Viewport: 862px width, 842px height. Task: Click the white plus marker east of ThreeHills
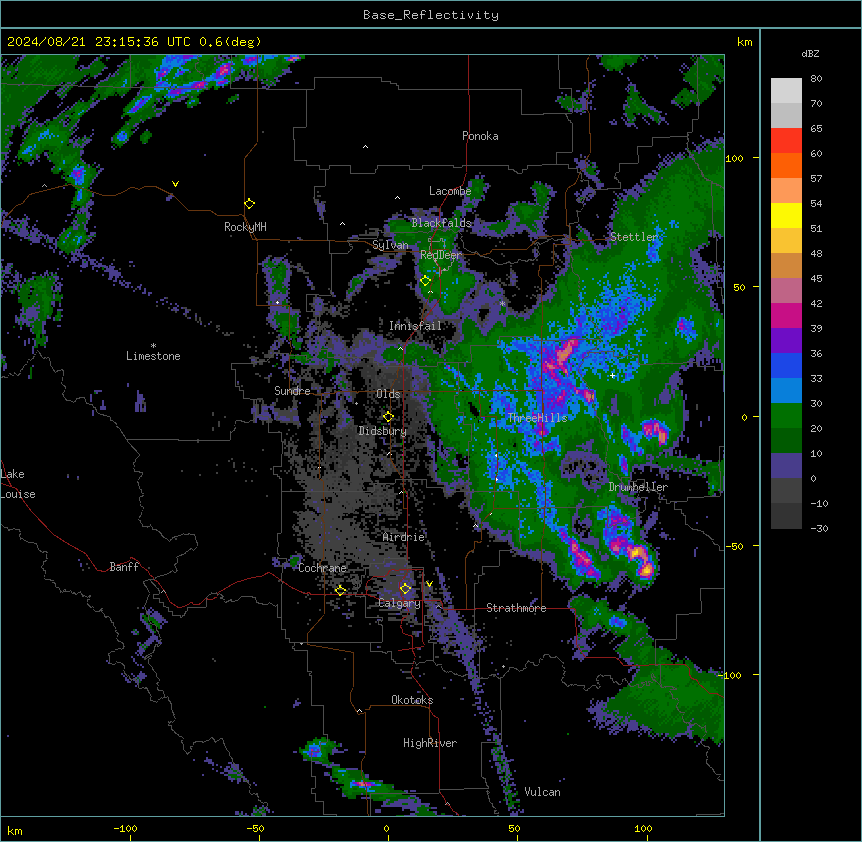click(x=613, y=375)
